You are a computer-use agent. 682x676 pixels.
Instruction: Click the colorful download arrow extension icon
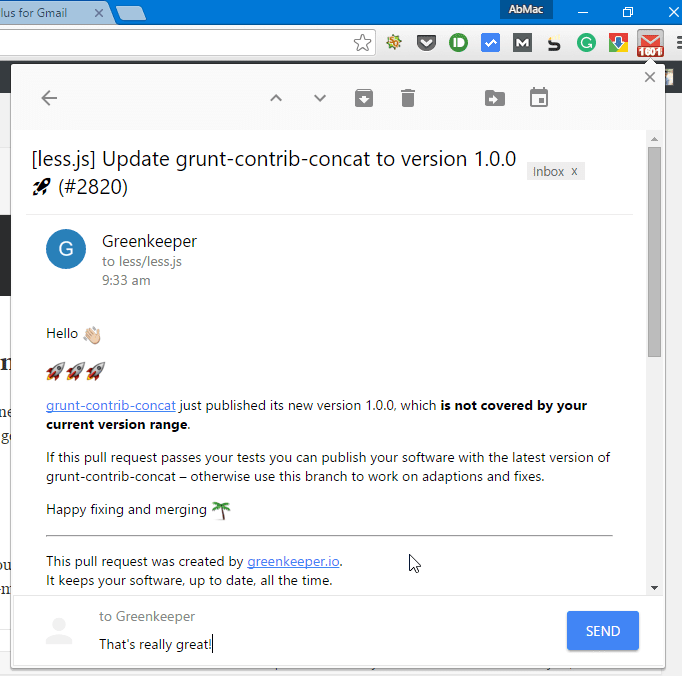[618, 43]
